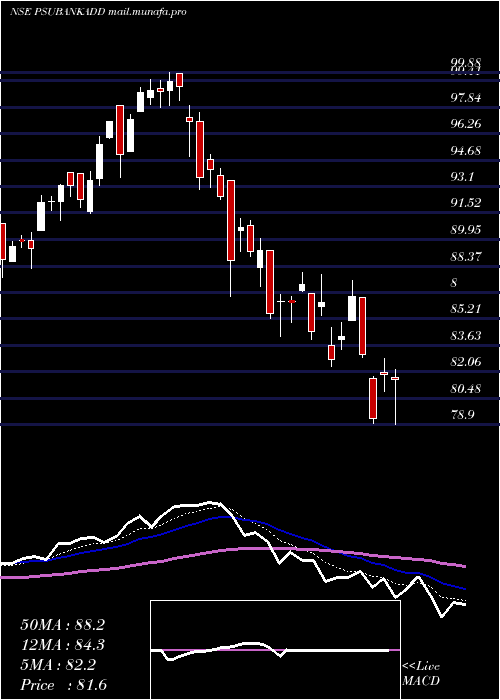Click inside the MACD inset chart

point(275,650)
